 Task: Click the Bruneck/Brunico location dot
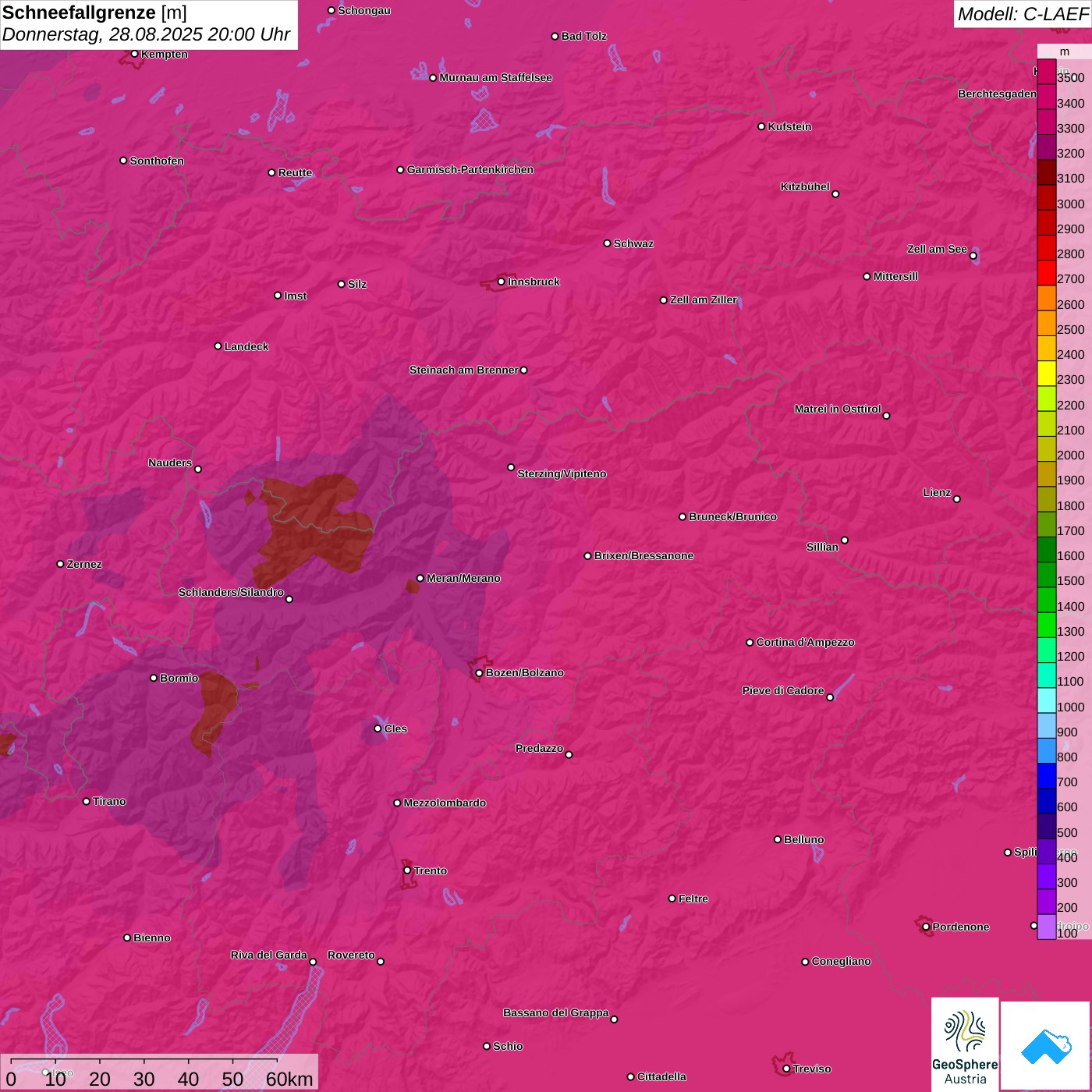click(682, 516)
